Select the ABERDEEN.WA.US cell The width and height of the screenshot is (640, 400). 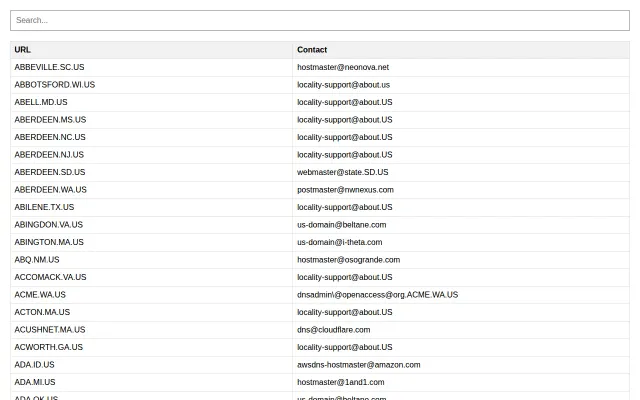click(151, 190)
